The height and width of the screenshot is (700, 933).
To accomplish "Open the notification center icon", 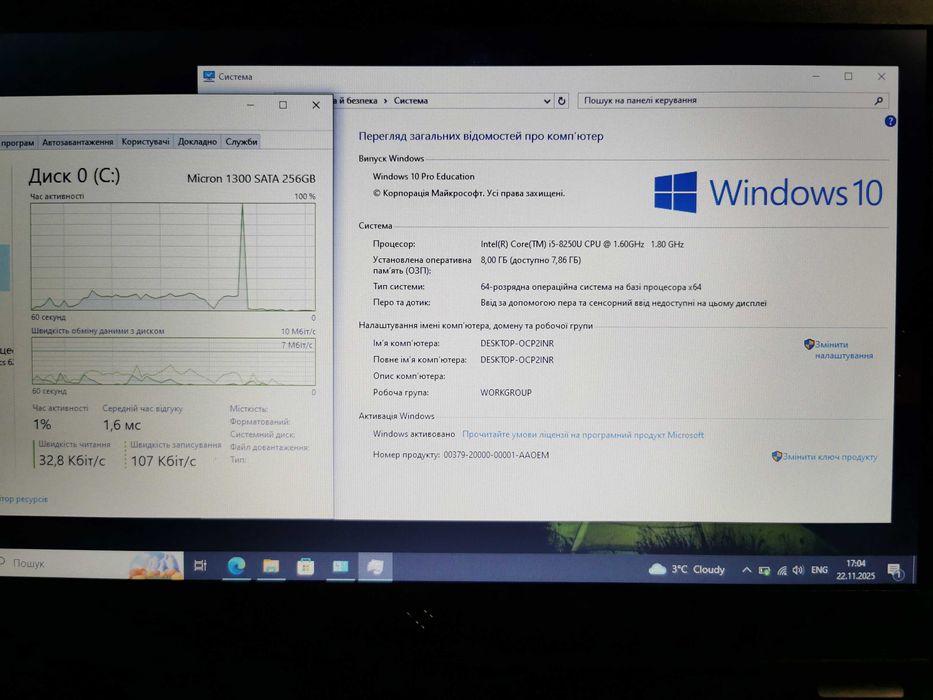I will [896, 572].
